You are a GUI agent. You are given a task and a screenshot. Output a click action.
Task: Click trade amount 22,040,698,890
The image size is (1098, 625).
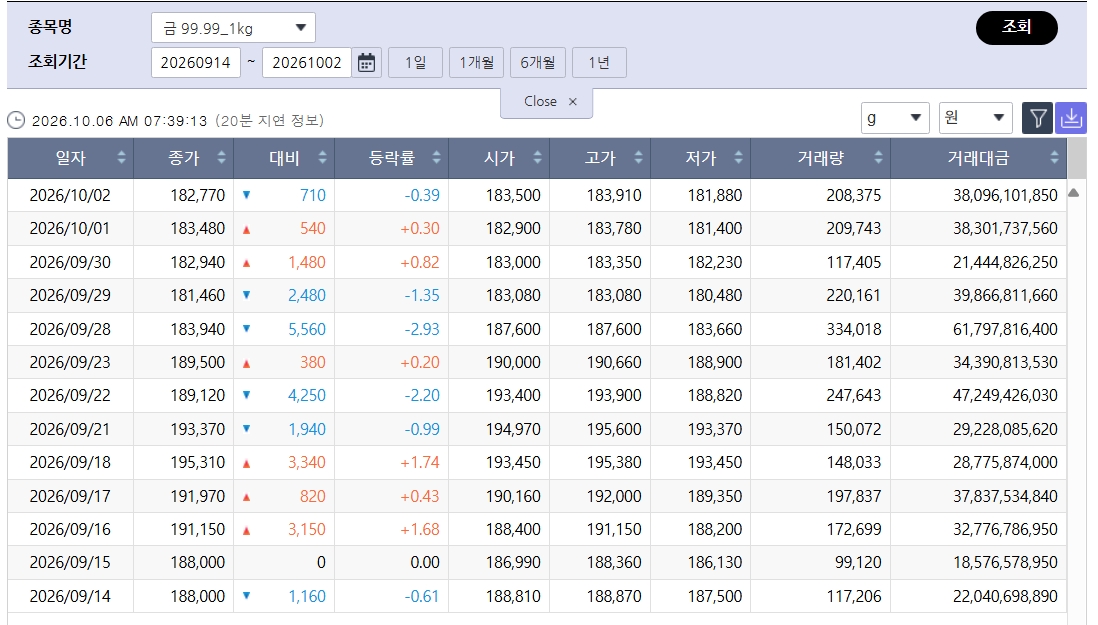(1005, 596)
